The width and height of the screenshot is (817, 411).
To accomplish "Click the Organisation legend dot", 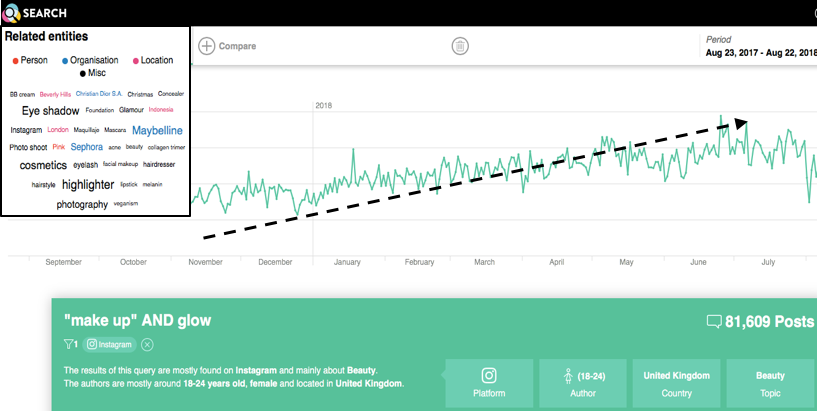I will click(65, 61).
